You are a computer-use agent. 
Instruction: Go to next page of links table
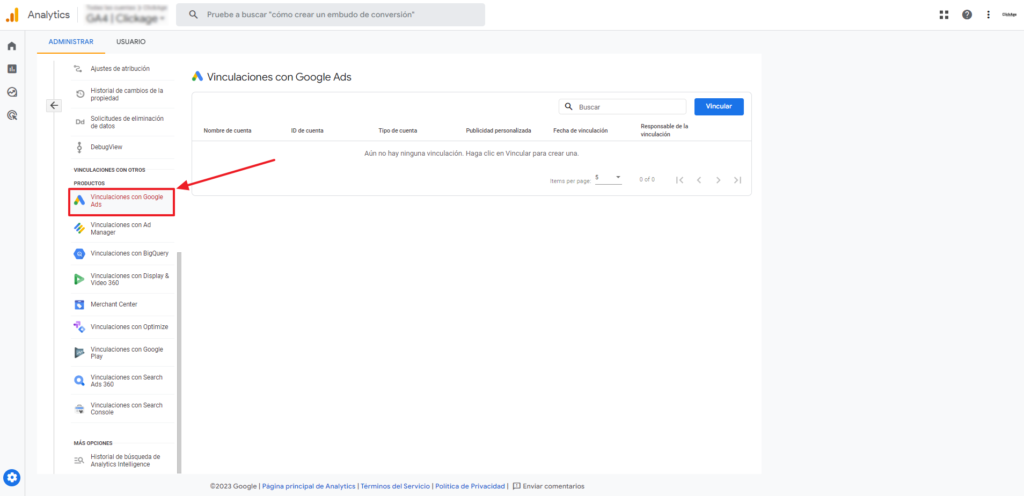point(718,179)
